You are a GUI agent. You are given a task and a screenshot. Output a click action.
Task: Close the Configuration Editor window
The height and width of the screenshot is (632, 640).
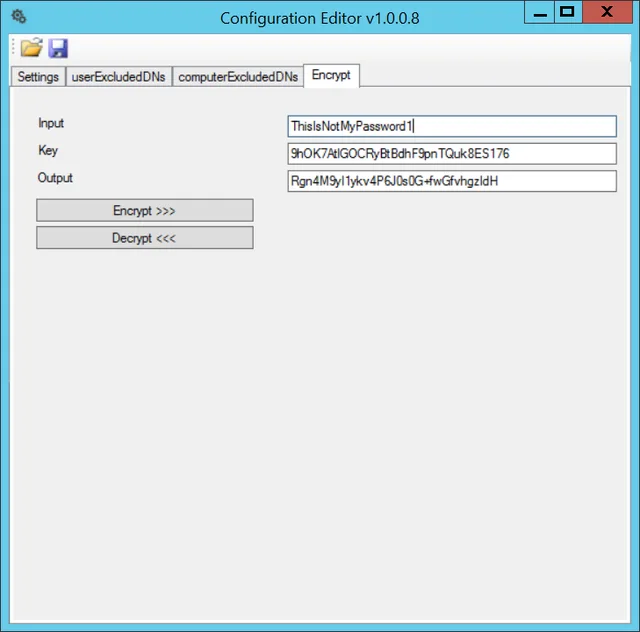pyautogui.click(x=607, y=12)
